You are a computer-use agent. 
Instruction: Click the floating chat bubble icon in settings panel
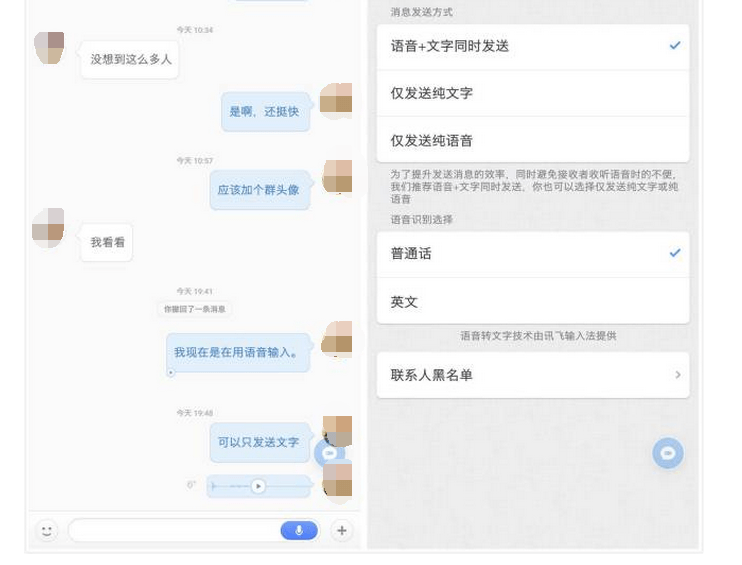668,453
